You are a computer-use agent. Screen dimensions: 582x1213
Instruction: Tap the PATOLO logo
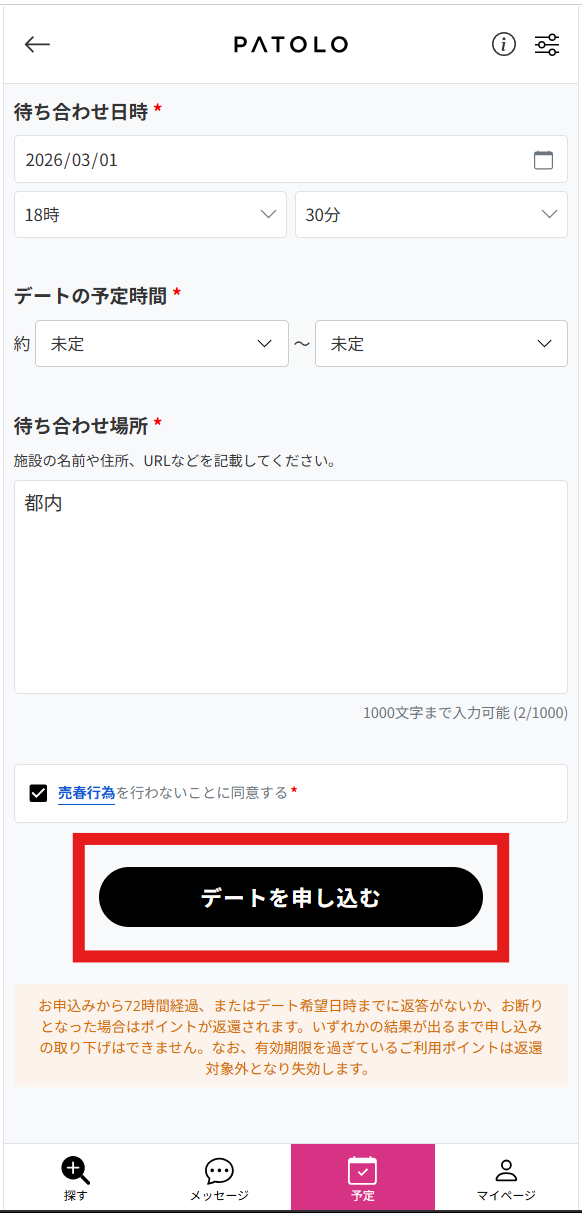(x=291, y=44)
